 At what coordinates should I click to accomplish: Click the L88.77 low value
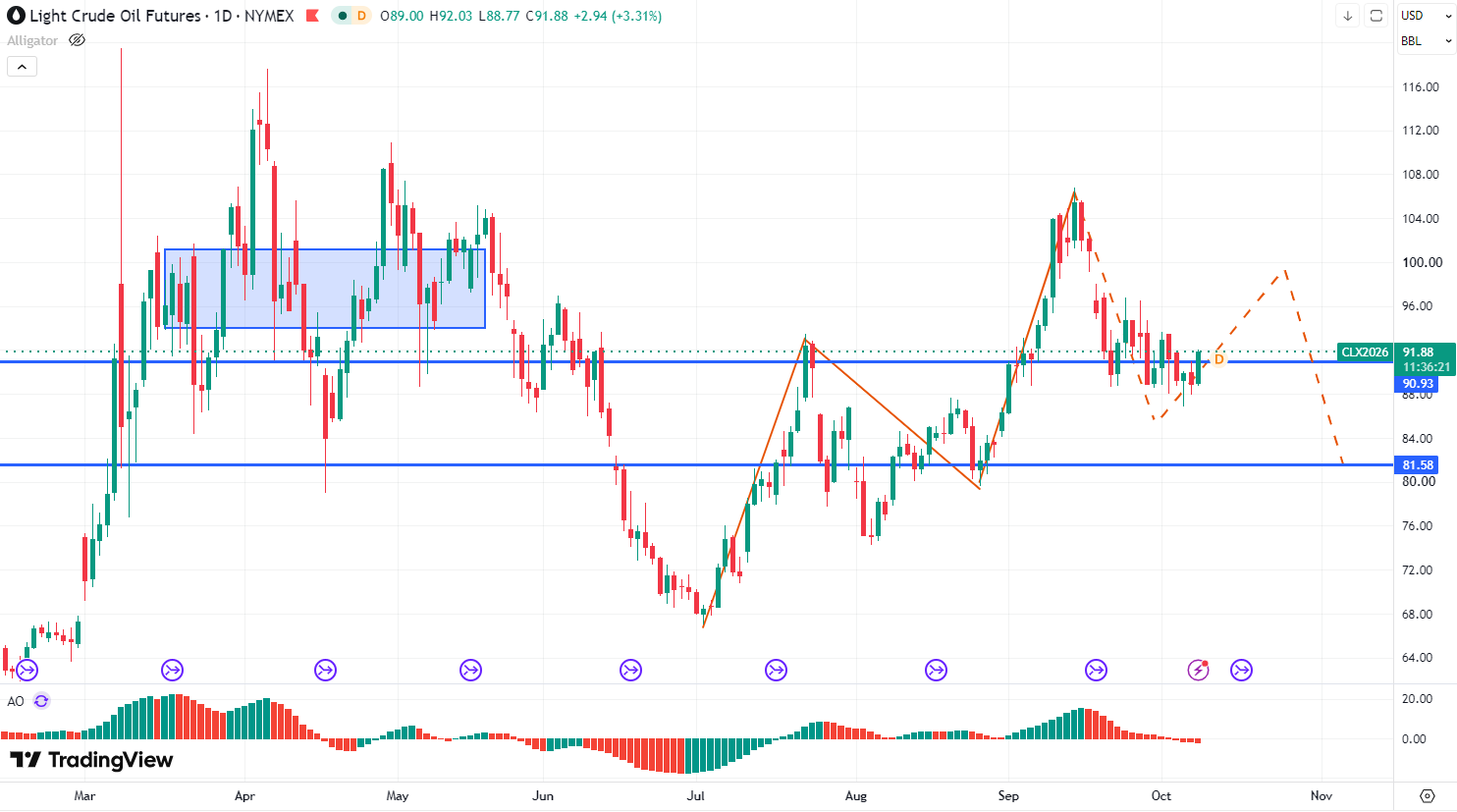pyautogui.click(x=499, y=16)
